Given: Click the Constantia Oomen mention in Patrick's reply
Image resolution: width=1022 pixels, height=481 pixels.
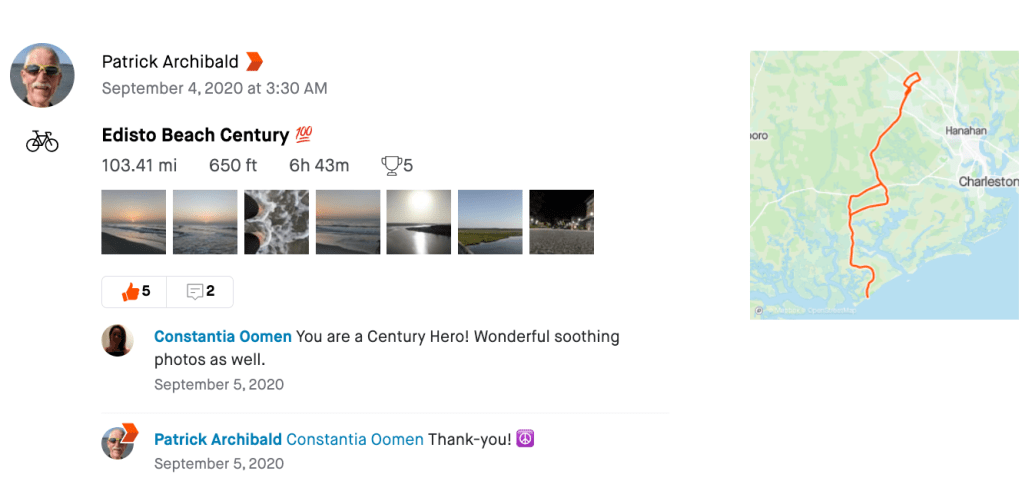Looking at the screenshot, I should pos(355,439).
